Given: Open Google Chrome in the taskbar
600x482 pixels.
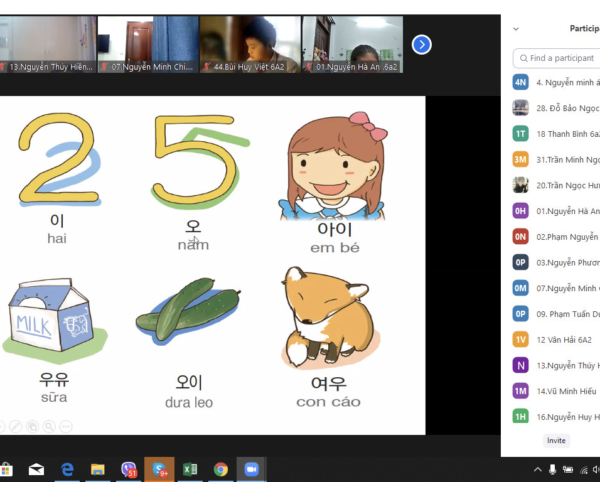Looking at the screenshot, I should tap(220, 468).
